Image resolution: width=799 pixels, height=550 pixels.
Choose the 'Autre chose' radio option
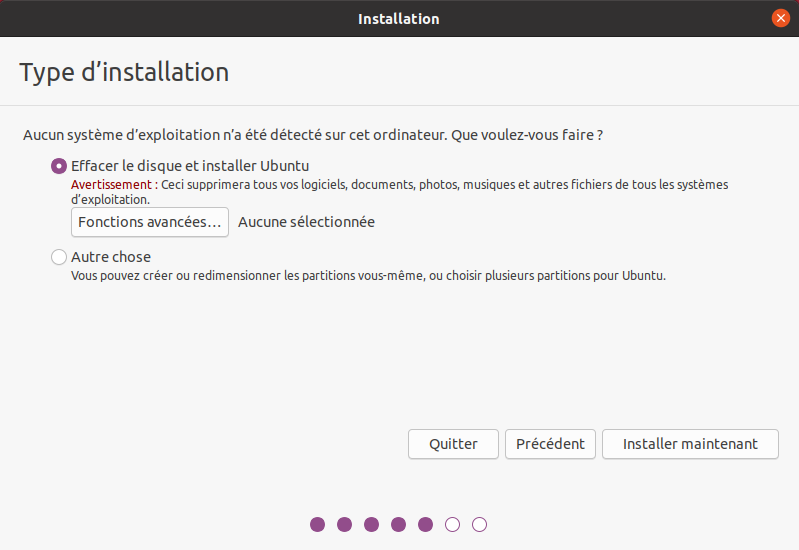pyautogui.click(x=59, y=257)
